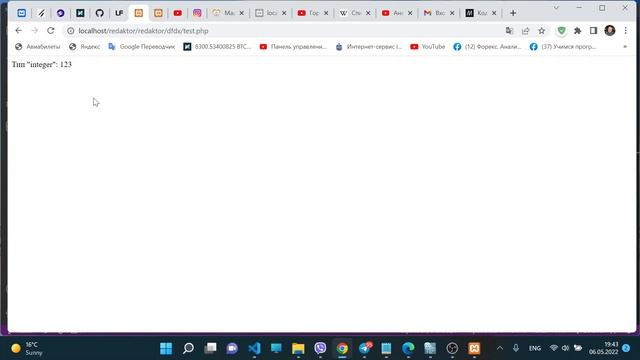The image size is (640, 360).
Task: View site information icon in address bar
Action: 71,31
